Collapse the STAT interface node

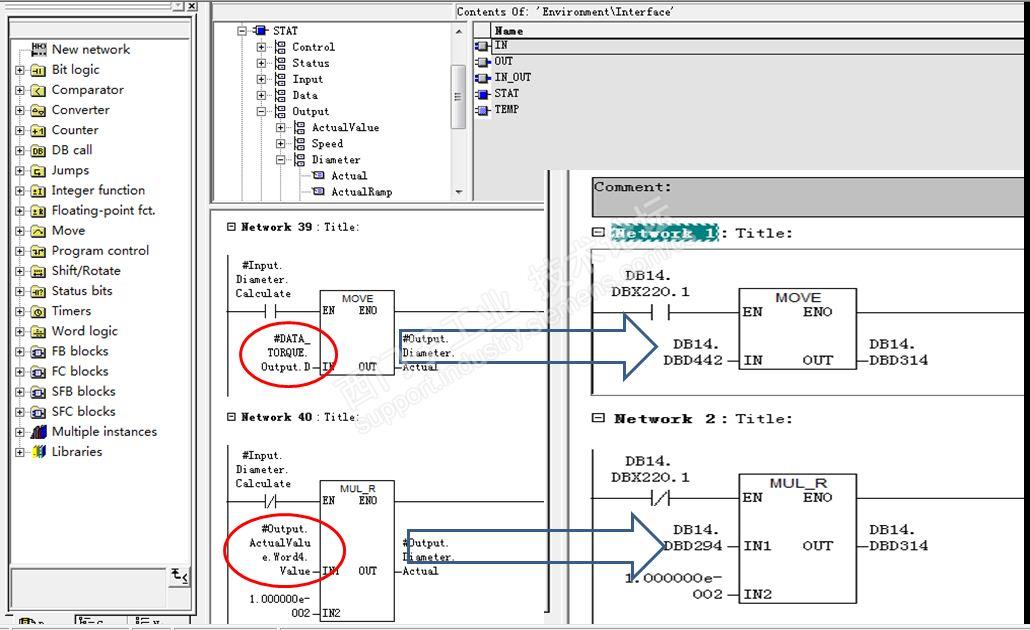[x=242, y=31]
